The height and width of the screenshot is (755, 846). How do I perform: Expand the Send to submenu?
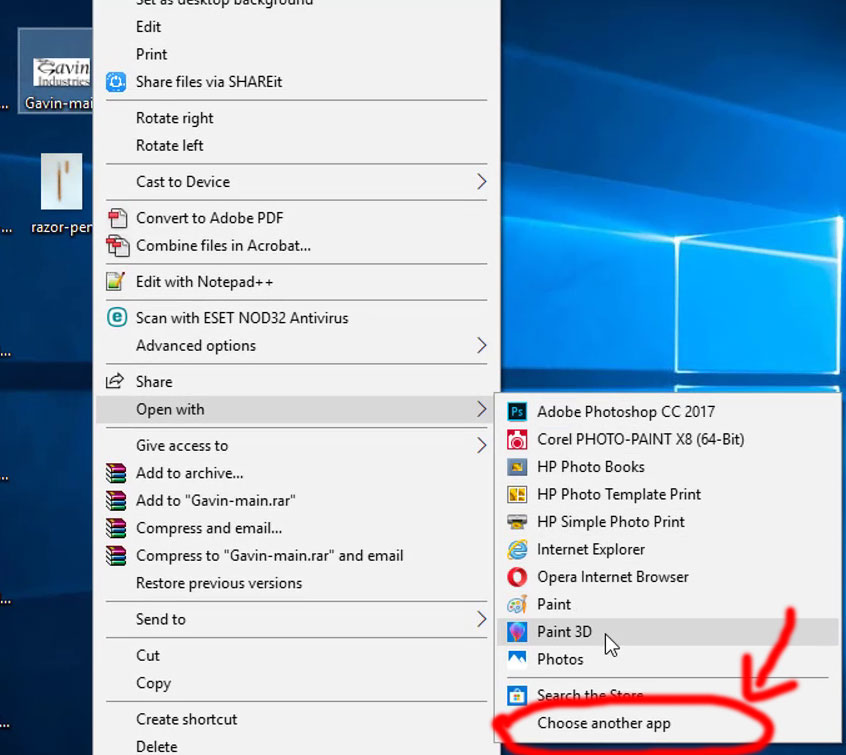click(162, 619)
